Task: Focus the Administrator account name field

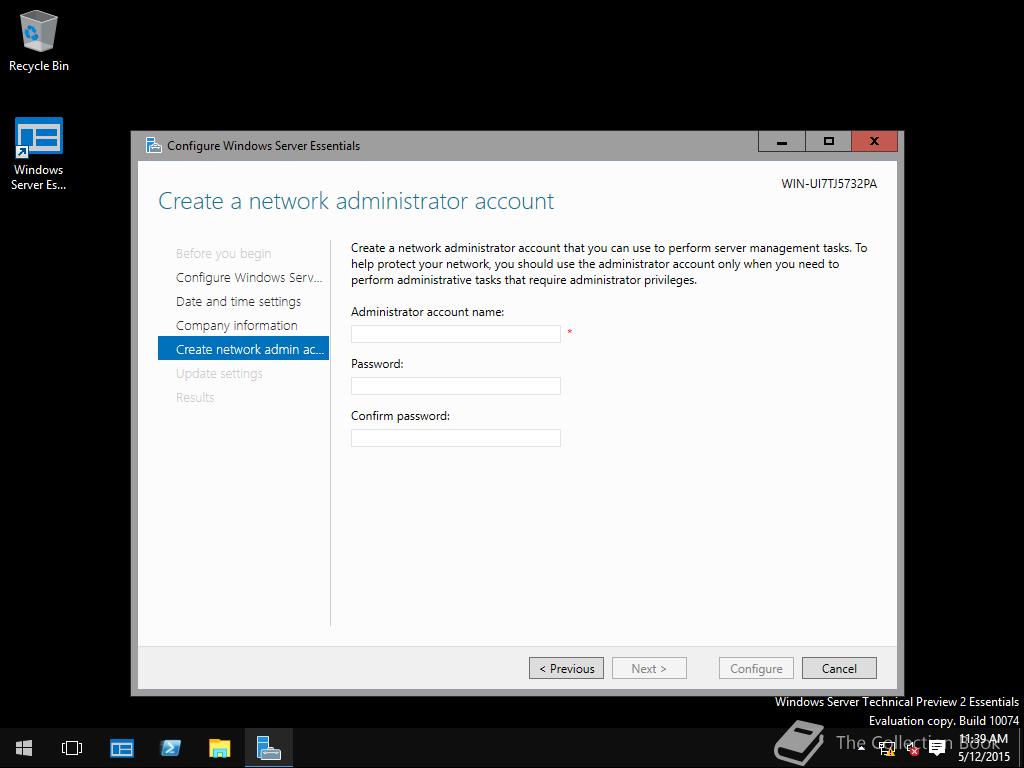Action: (x=455, y=334)
